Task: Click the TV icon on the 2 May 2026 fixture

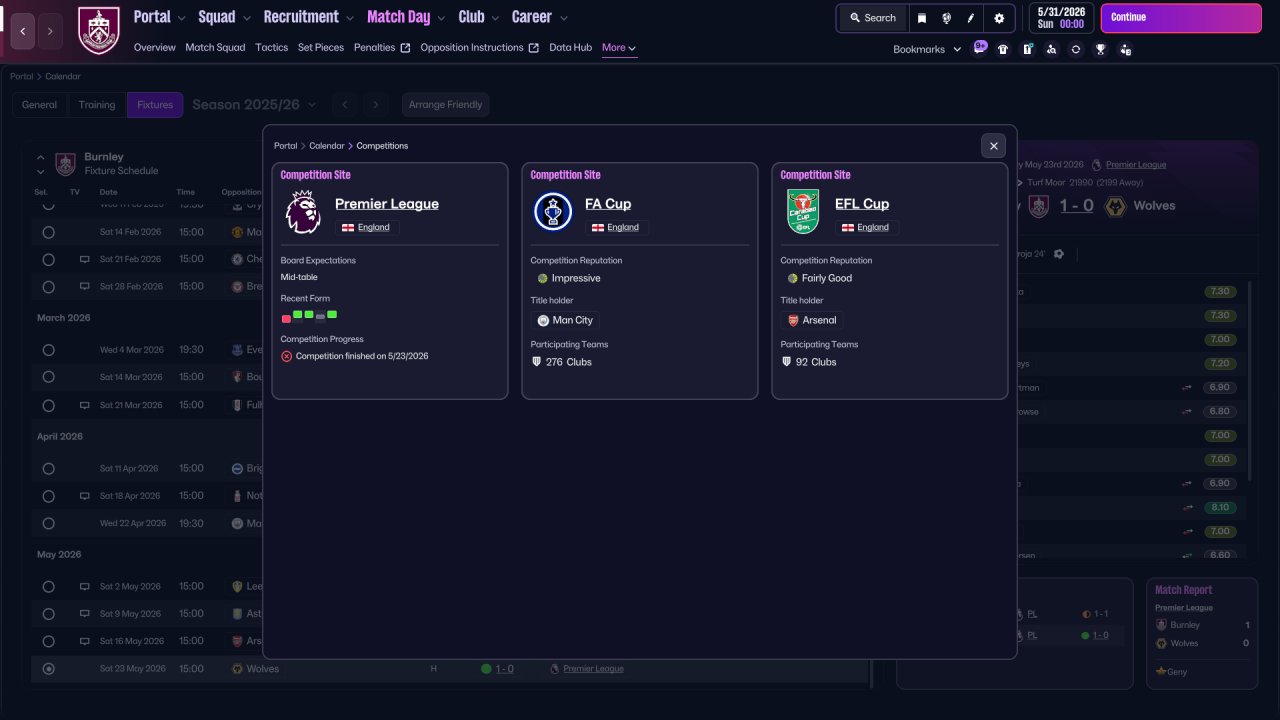Action: tap(85, 586)
